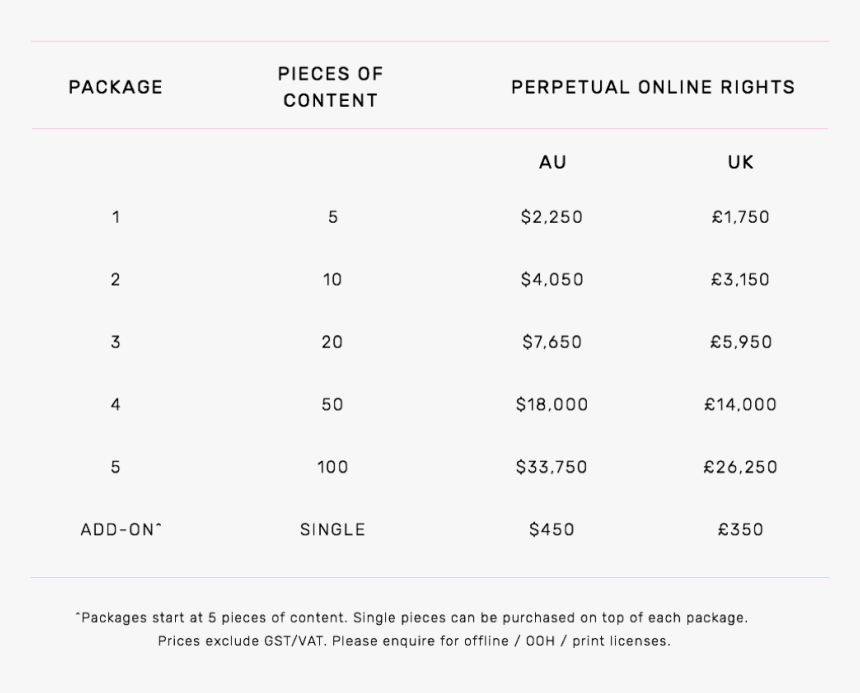
Task: Click the $7,650 AU price
Action: pyautogui.click(x=552, y=342)
